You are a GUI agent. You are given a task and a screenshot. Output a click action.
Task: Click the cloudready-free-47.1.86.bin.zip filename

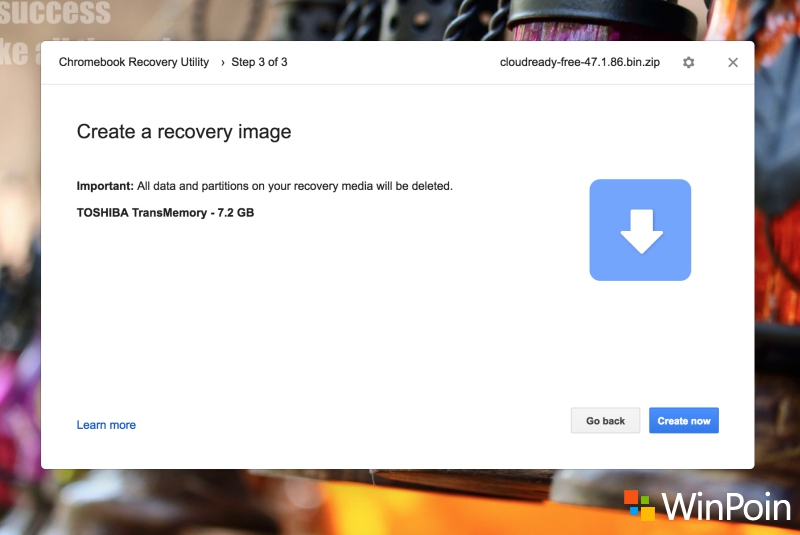point(580,62)
